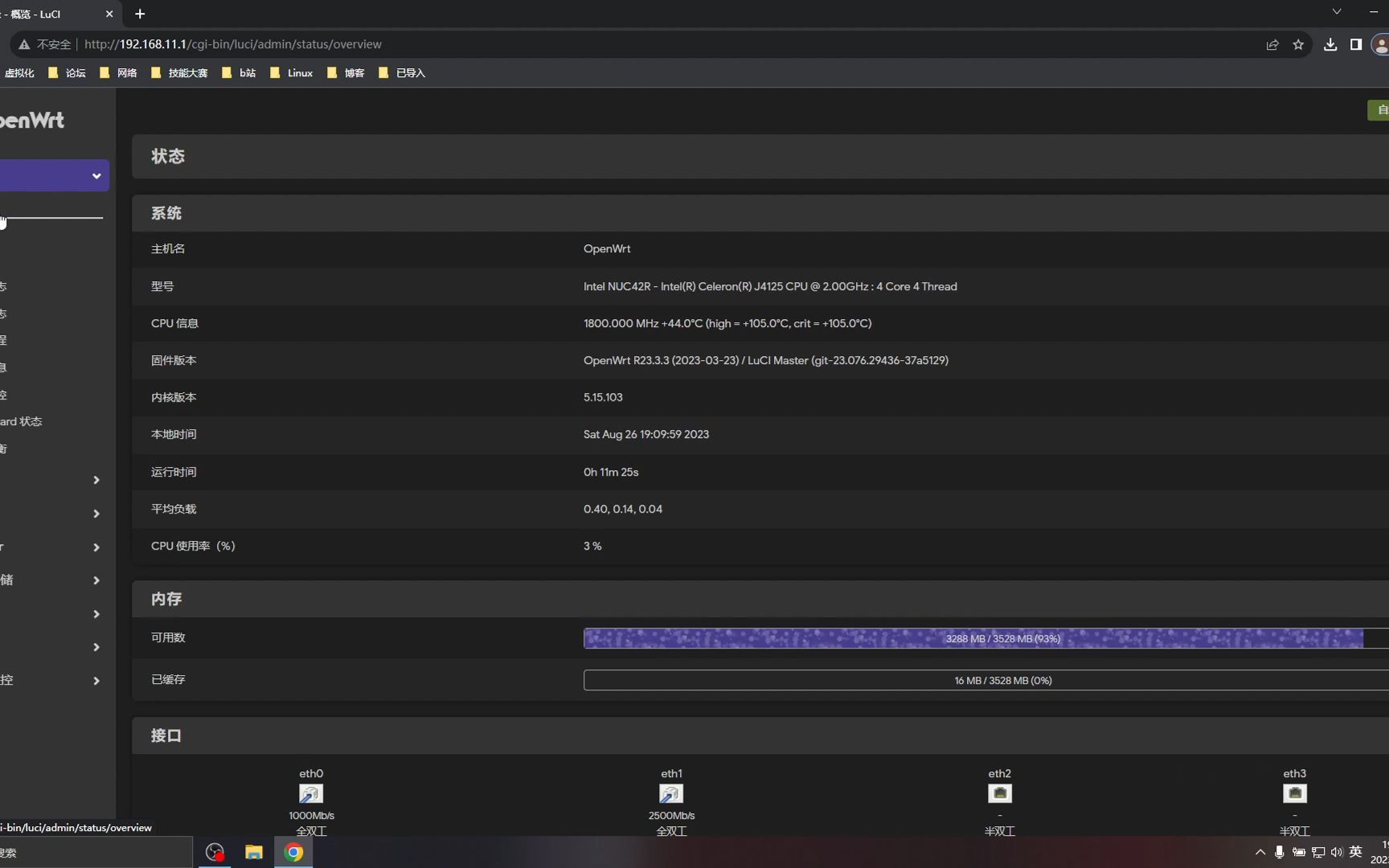Open the volume tray icon
The height and width of the screenshot is (868, 1389).
pos(1337,853)
